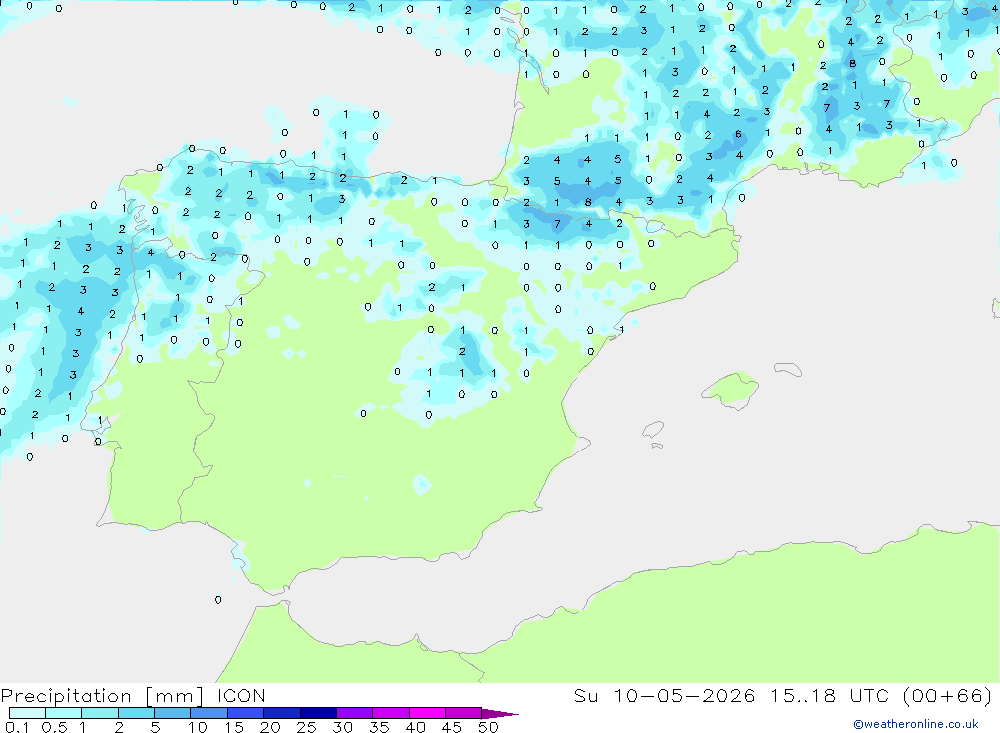Select the 10–15 mm legend color swatch
Image resolution: width=1000 pixels, height=733 pixels.
[x=209, y=713]
